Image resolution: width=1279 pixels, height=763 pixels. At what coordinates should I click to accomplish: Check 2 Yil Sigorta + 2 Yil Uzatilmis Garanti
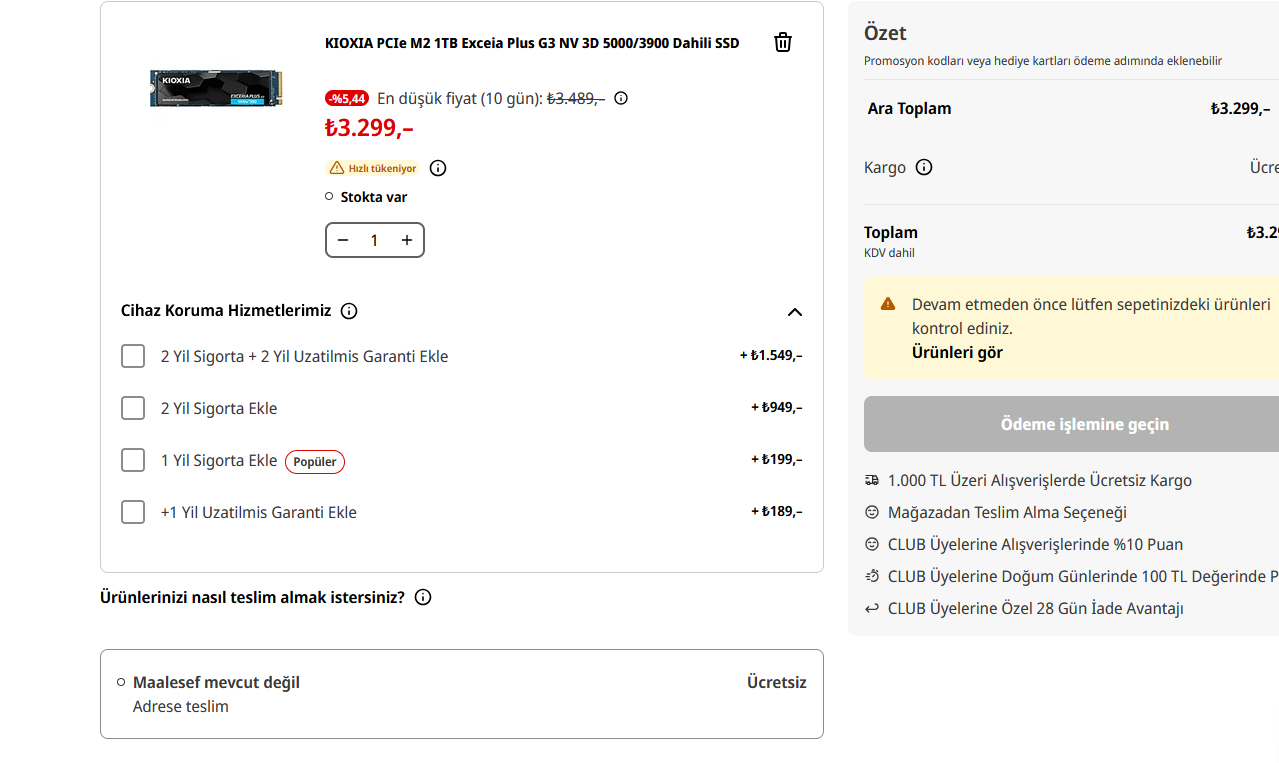[x=133, y=356]
